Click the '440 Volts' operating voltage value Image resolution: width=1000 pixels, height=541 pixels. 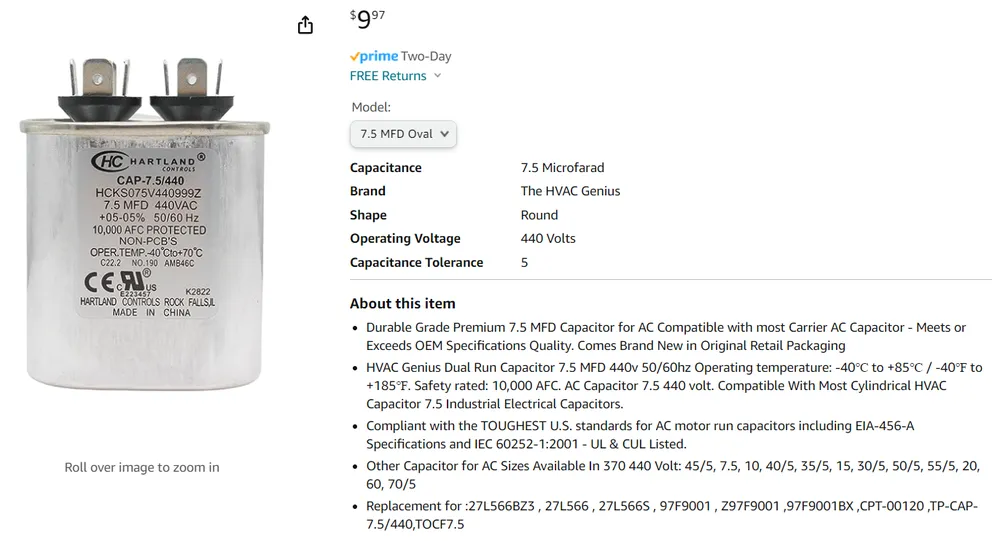tap(548, 238)
